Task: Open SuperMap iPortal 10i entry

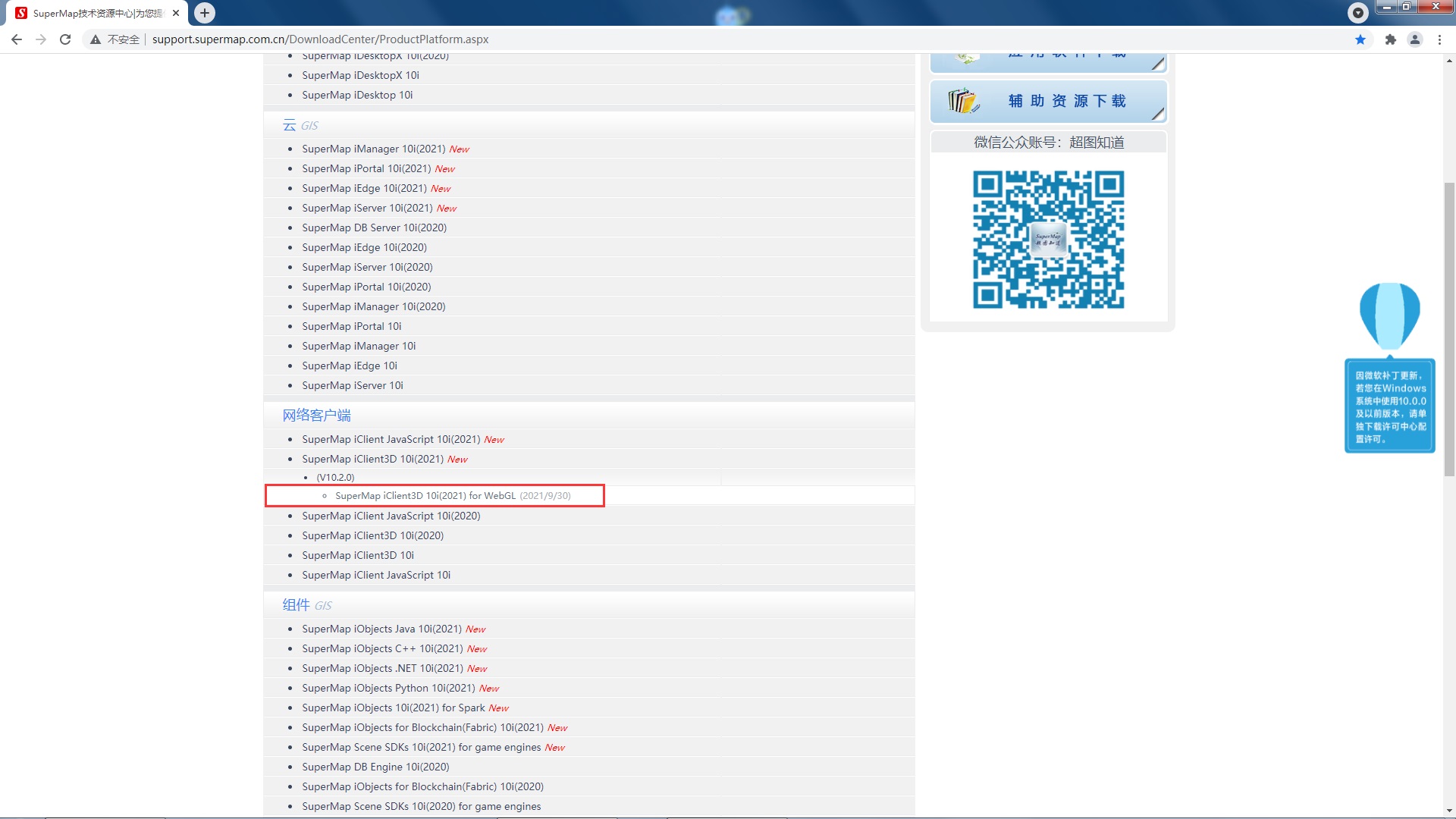Action: tap(352, 326)
